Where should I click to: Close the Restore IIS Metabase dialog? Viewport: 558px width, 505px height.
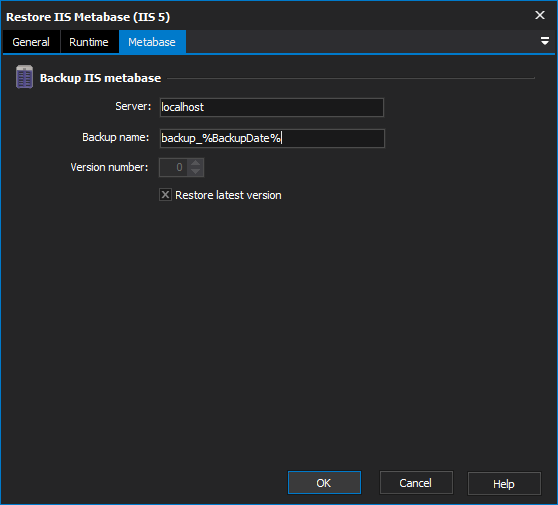tap(540, 15)
